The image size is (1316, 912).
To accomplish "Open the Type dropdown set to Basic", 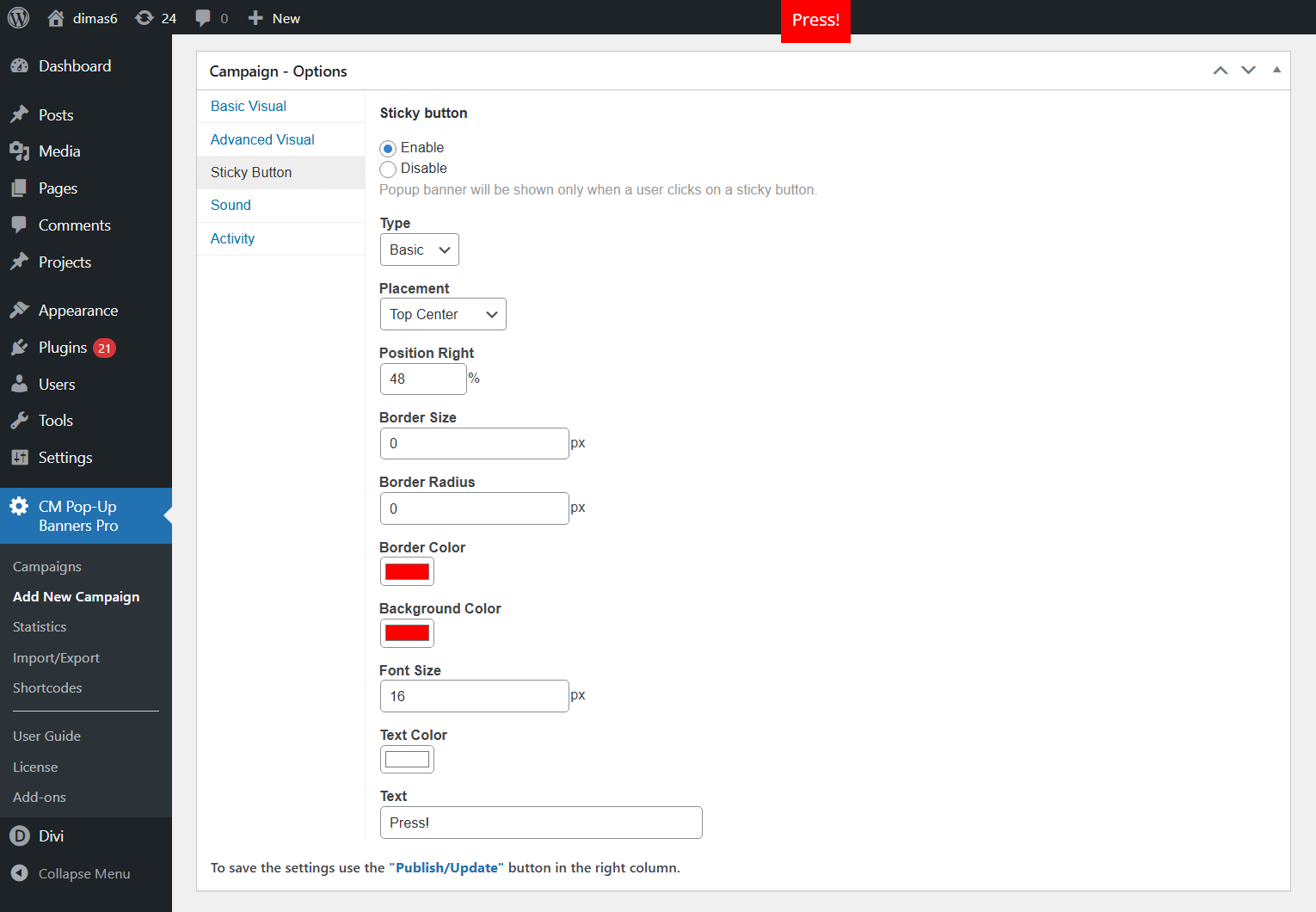I will click(x=419, y=250).
